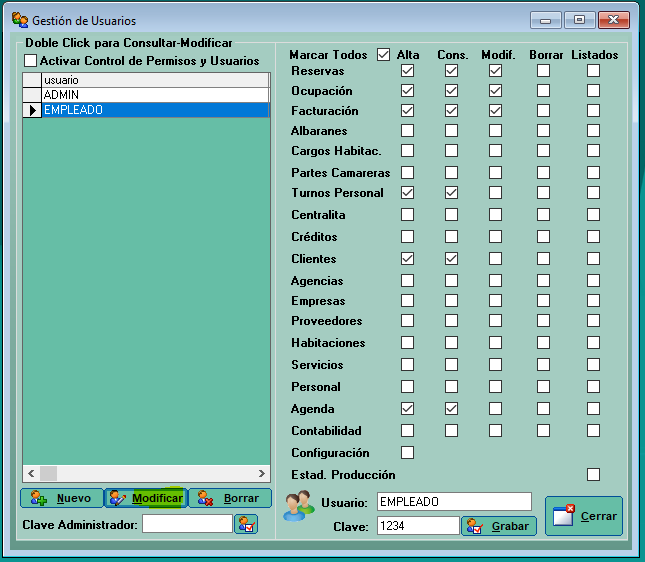645x562 pixels.
Task: Check Empresas Modif. permission
Action: (x=495, y=300)
